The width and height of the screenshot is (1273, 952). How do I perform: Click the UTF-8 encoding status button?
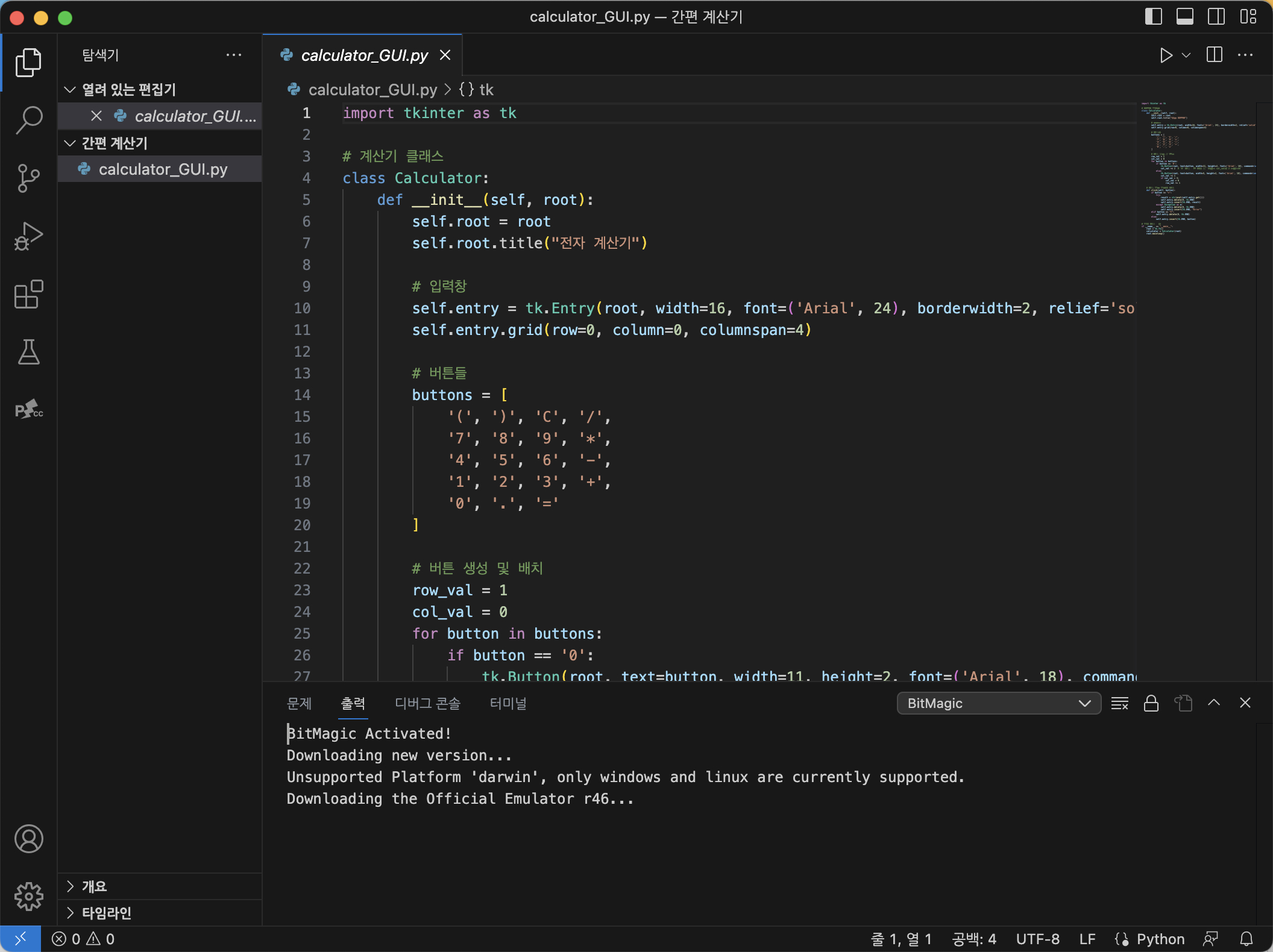pyautogui.click(x=1037, y=939)
